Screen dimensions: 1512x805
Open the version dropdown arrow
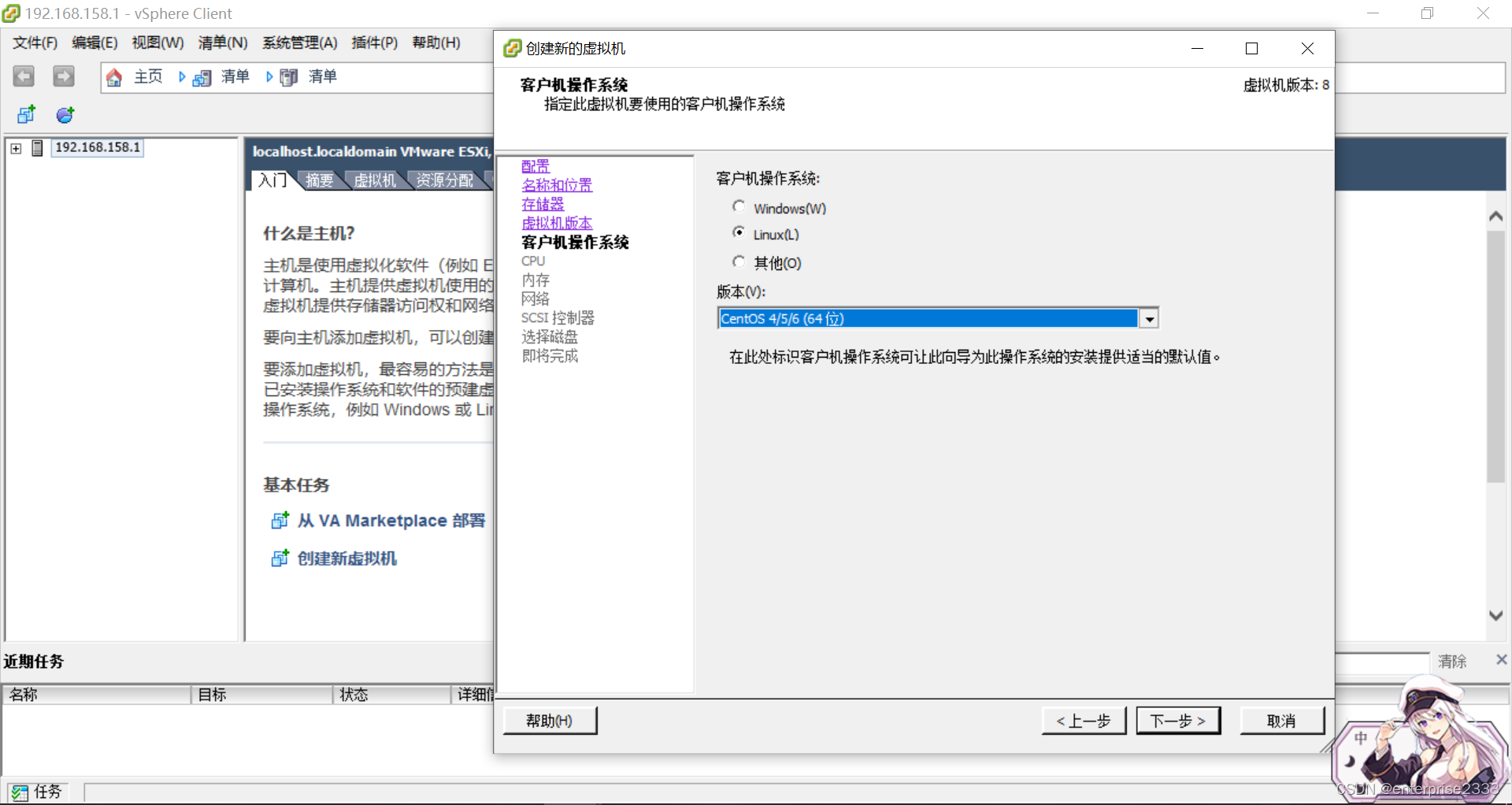point(1150,319)
